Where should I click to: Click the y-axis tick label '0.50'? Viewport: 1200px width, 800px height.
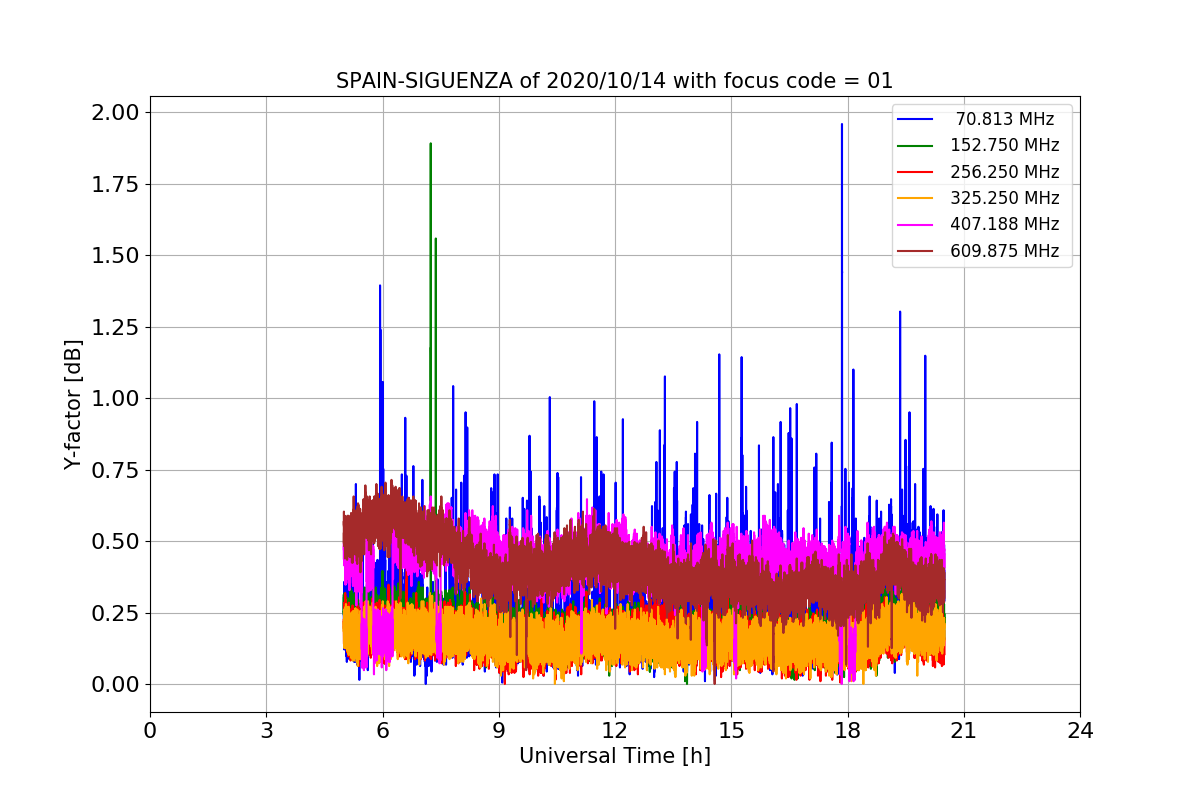116,542
